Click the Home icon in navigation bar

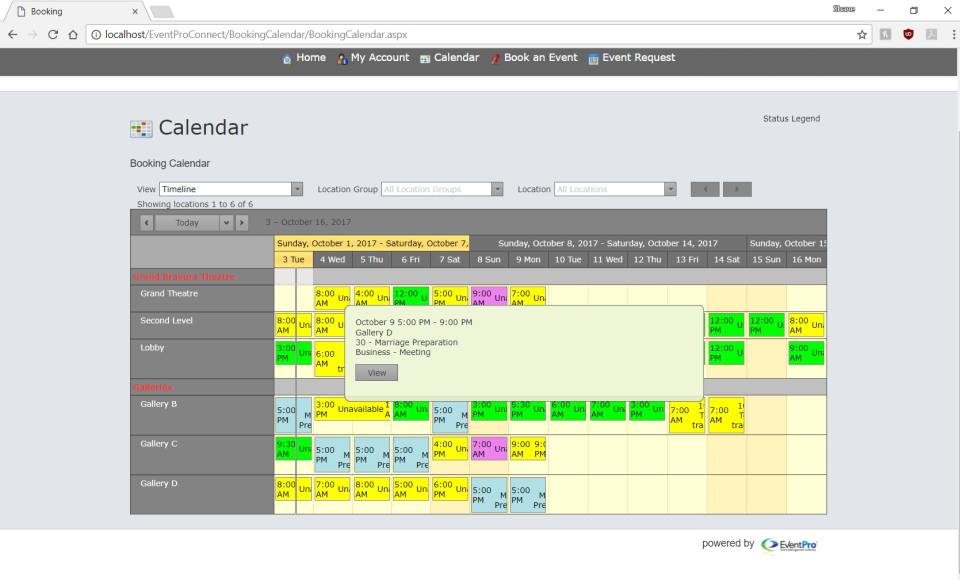pyautogui.click(x=287, y=59)
